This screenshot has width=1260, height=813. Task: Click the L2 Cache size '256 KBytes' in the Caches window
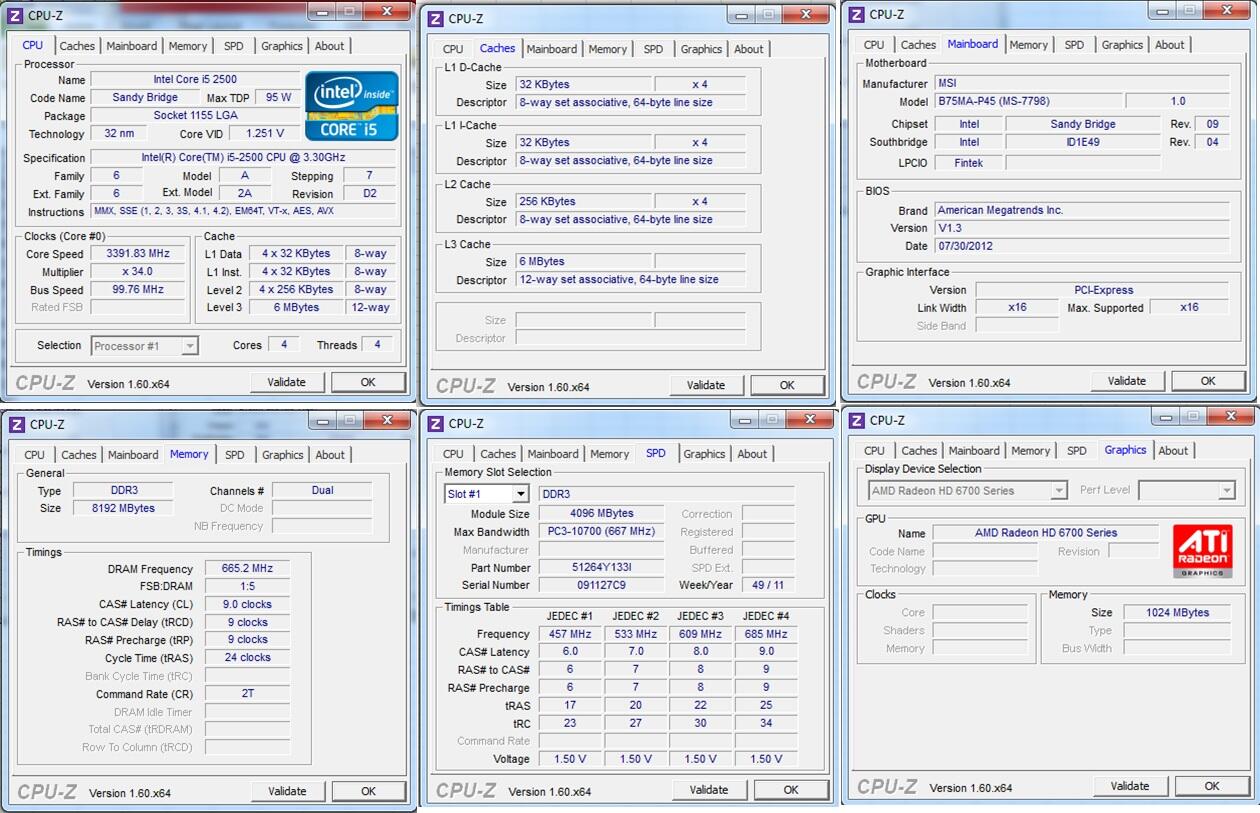click(584, 202)
